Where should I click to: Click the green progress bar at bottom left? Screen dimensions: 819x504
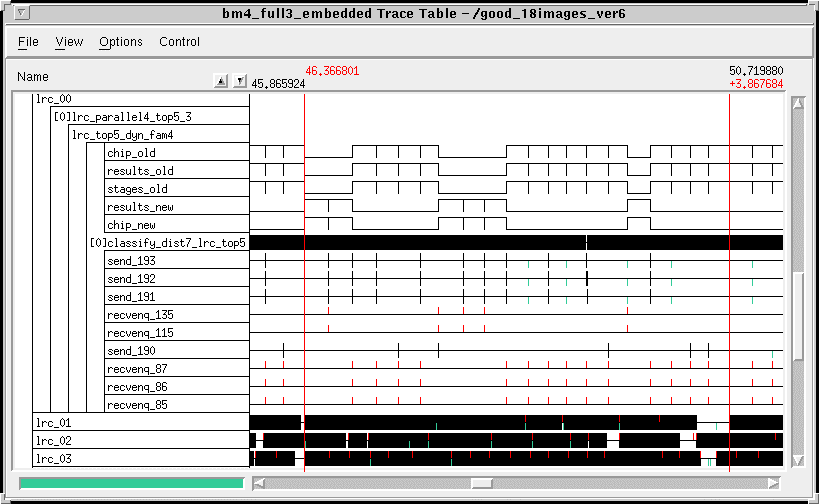click(x=131, y=483)
